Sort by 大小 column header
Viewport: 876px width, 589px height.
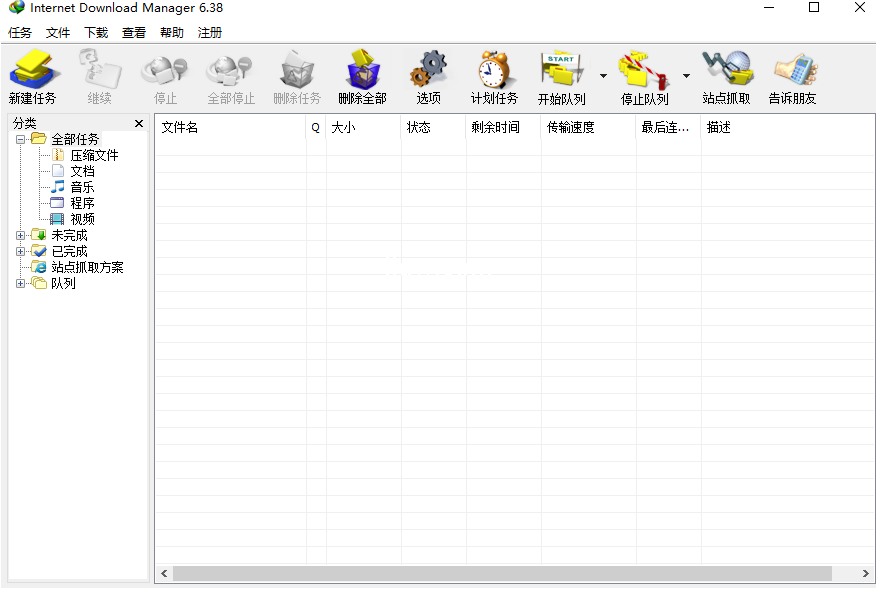pos(364,127)
